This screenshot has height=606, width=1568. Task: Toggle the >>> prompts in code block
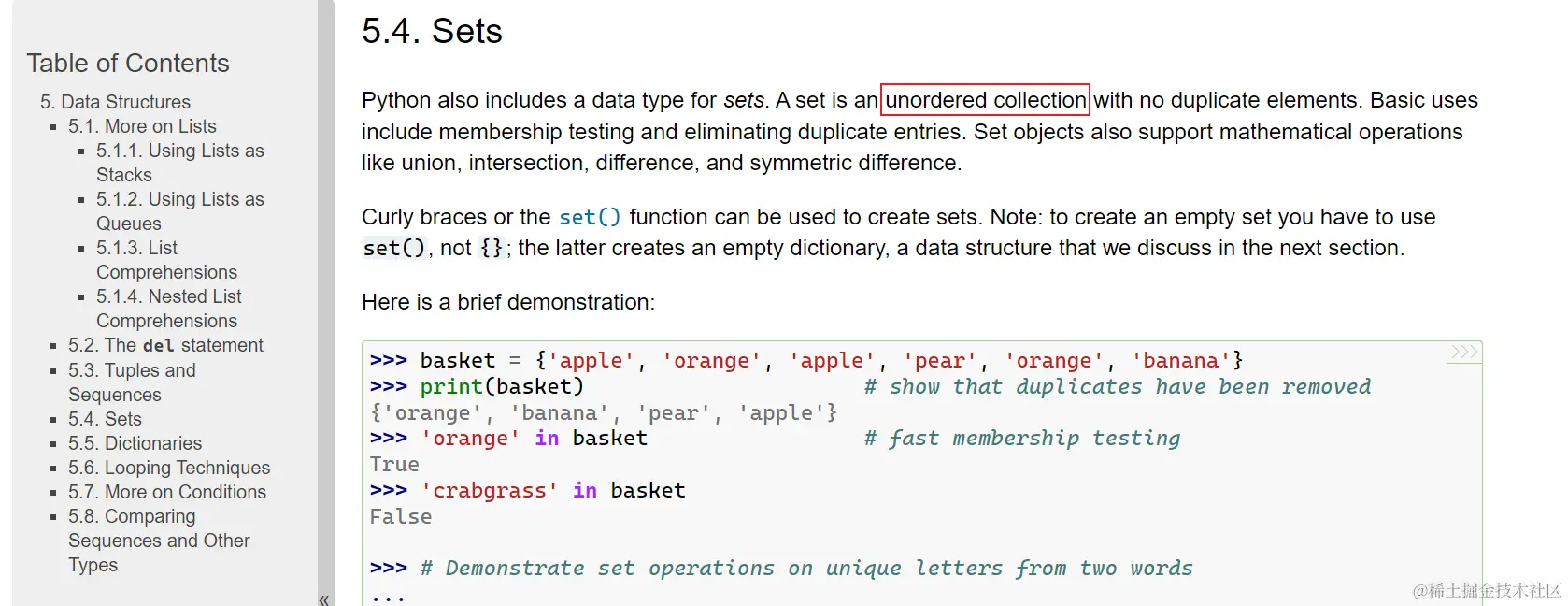pos(1463,353)
